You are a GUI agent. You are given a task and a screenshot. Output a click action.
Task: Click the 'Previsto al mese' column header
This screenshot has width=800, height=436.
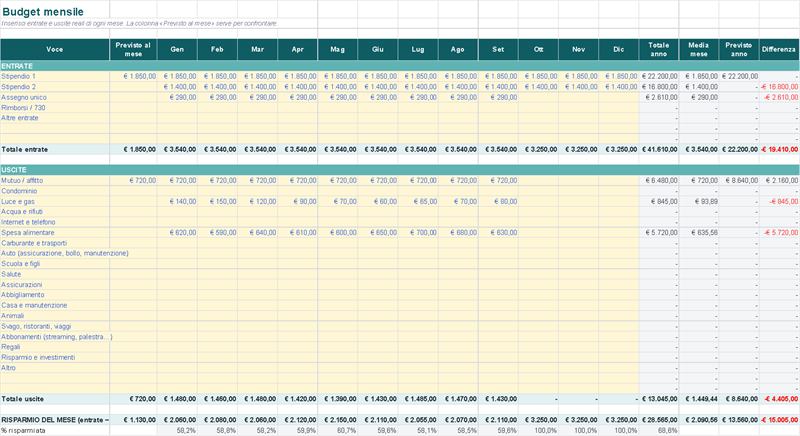pyautogui.click(x=133, y=49)
